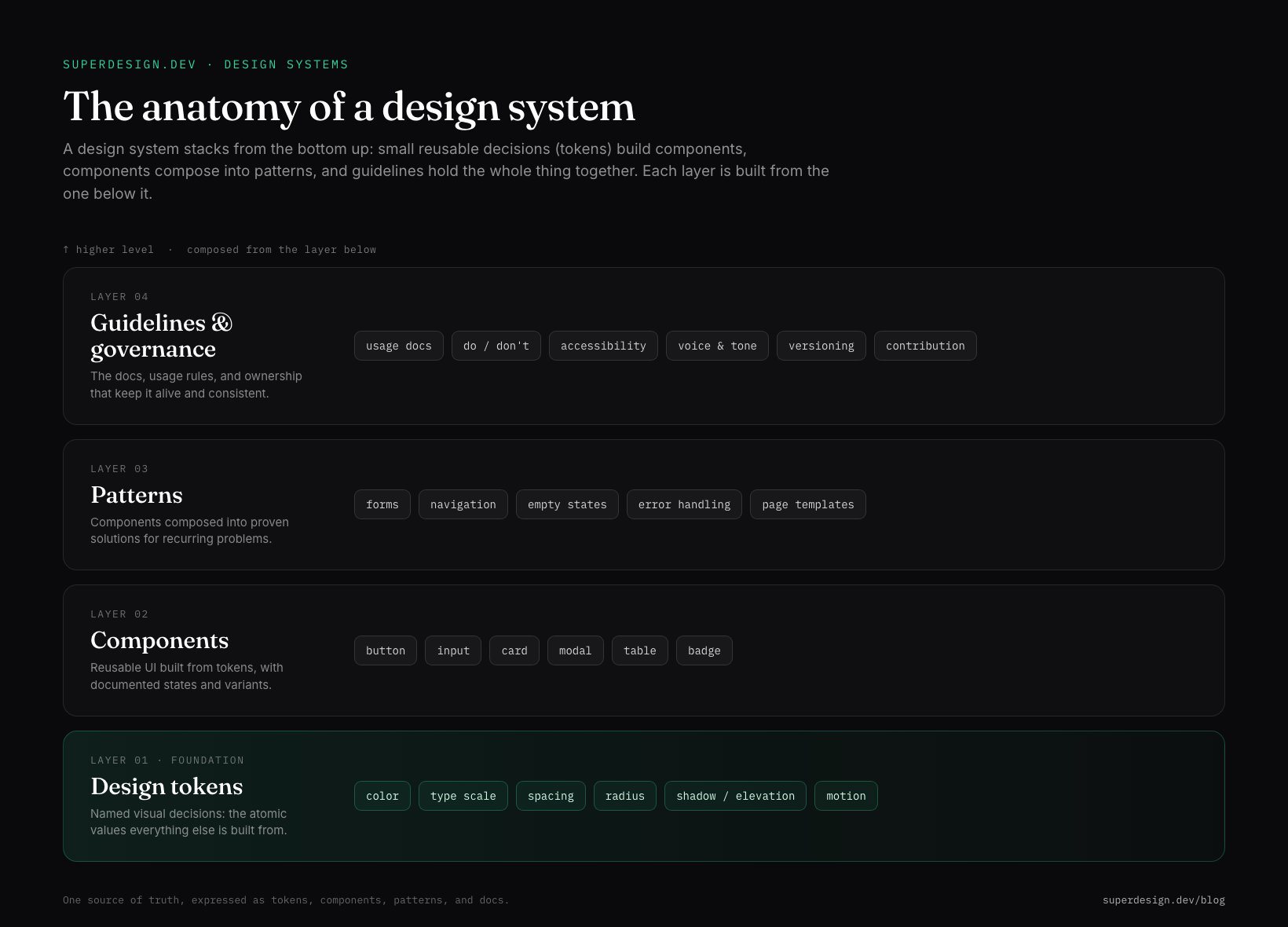The image size is (1288, 927).
Task: Select the 'do / don't' chip
Action: pos(496,346)
